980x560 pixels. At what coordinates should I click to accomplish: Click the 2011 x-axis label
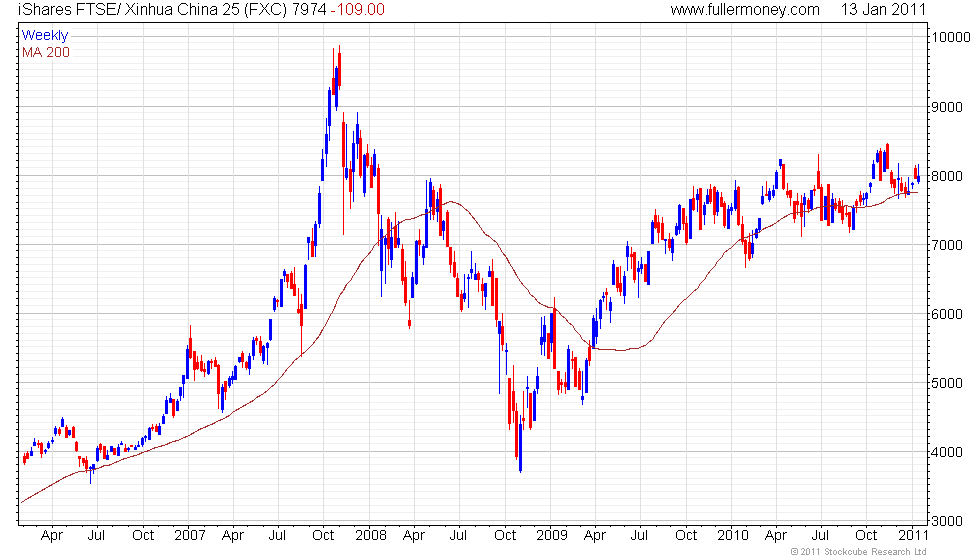[913, 536]
